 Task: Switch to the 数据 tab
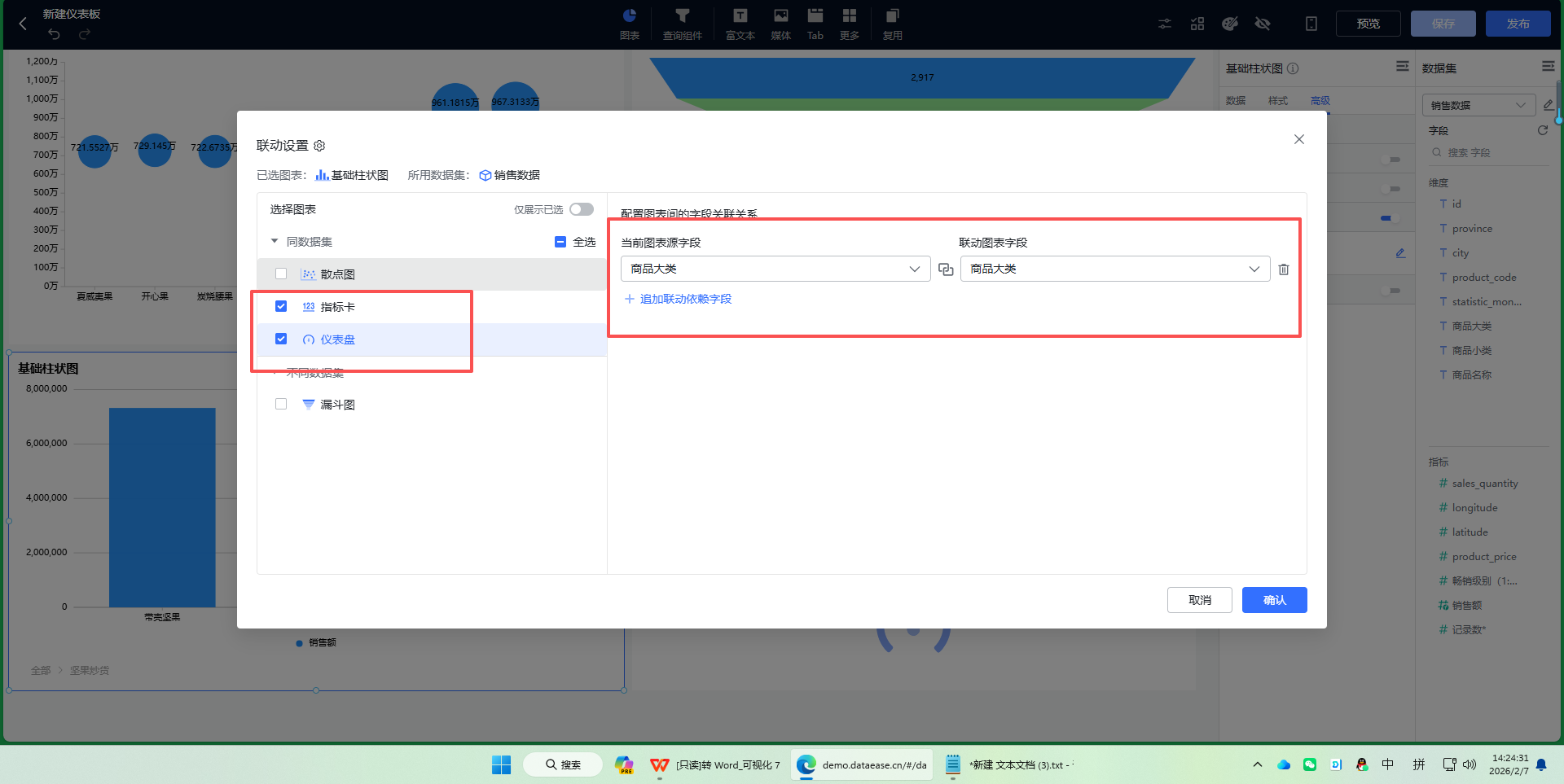[1235, 100]
